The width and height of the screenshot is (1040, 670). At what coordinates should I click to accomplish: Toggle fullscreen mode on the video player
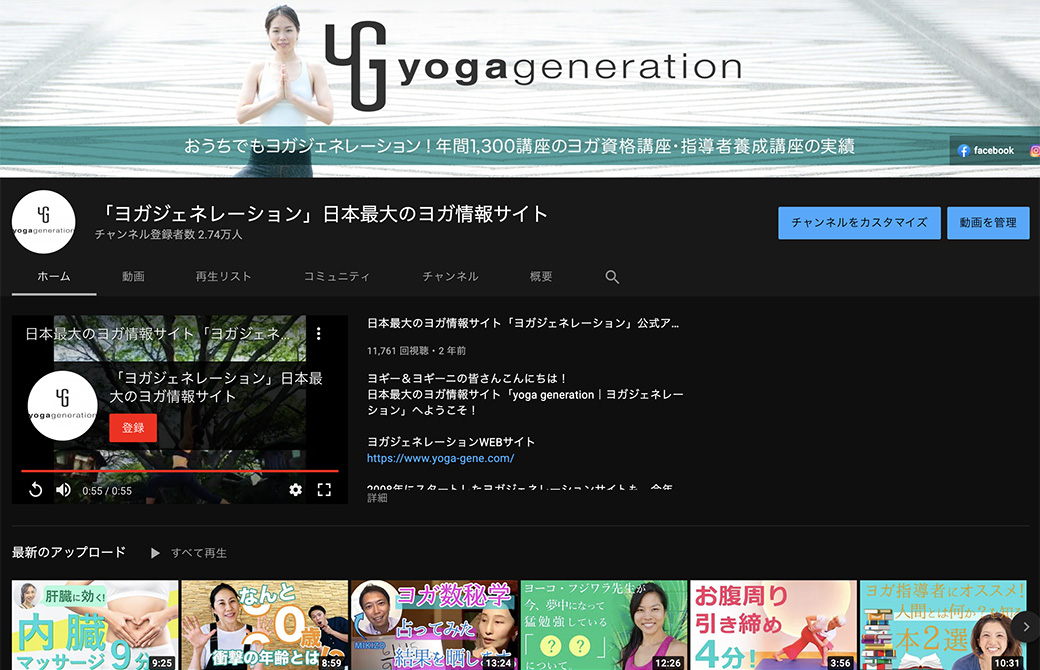[x=324, y=489]
